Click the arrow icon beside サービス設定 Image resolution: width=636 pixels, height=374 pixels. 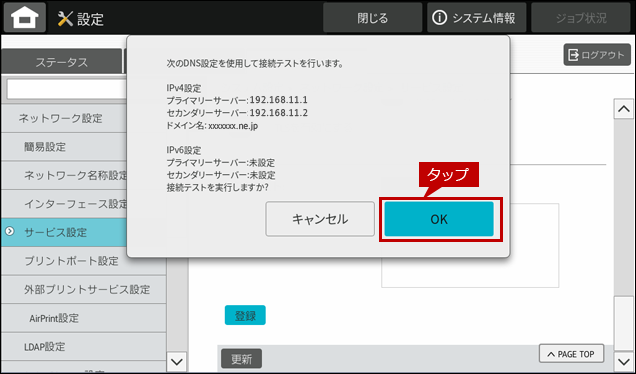(9, 232)
